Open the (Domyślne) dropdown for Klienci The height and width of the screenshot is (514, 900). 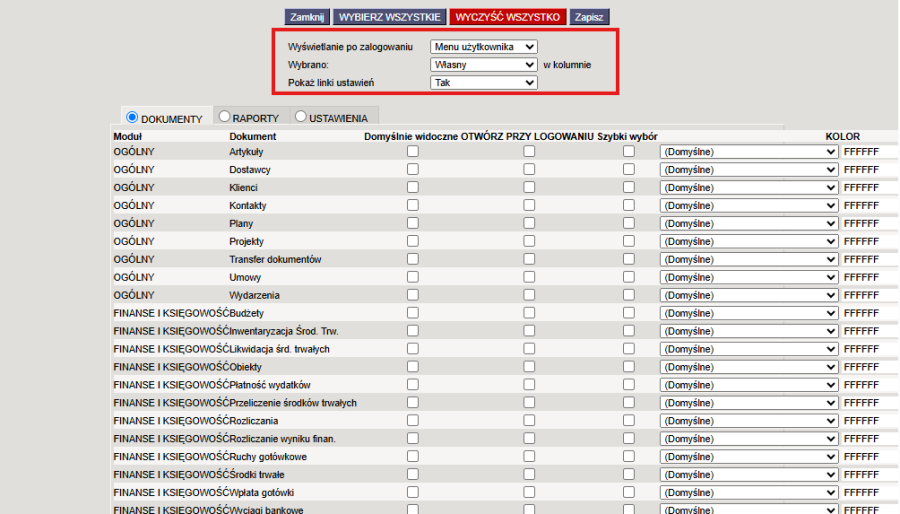click(749, 188)
